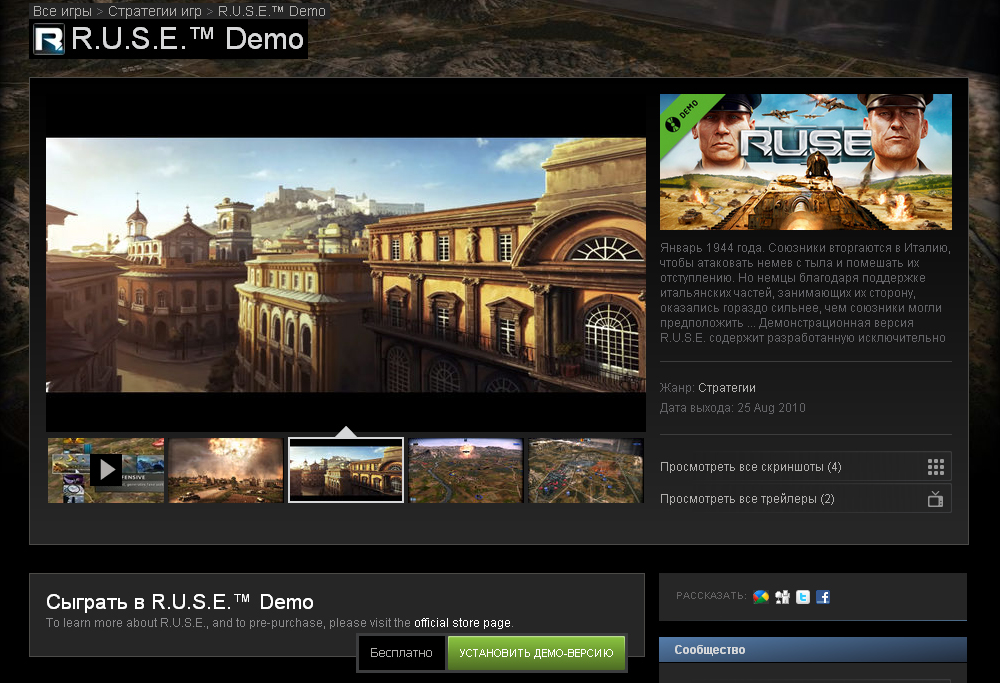Go to 'Стратегии игр' breadcrumb
Viewport: 1000px width, 683px height.
pyautogui.click(x=154, y=11)
